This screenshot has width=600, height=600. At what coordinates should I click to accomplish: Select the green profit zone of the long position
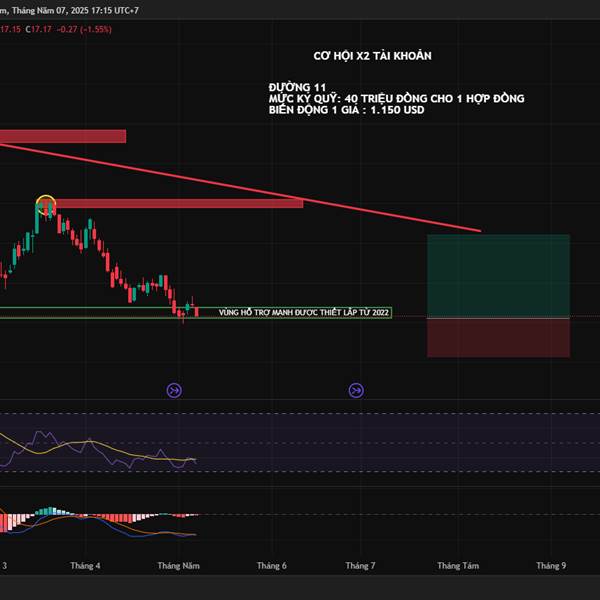click(x=498, y=276)
